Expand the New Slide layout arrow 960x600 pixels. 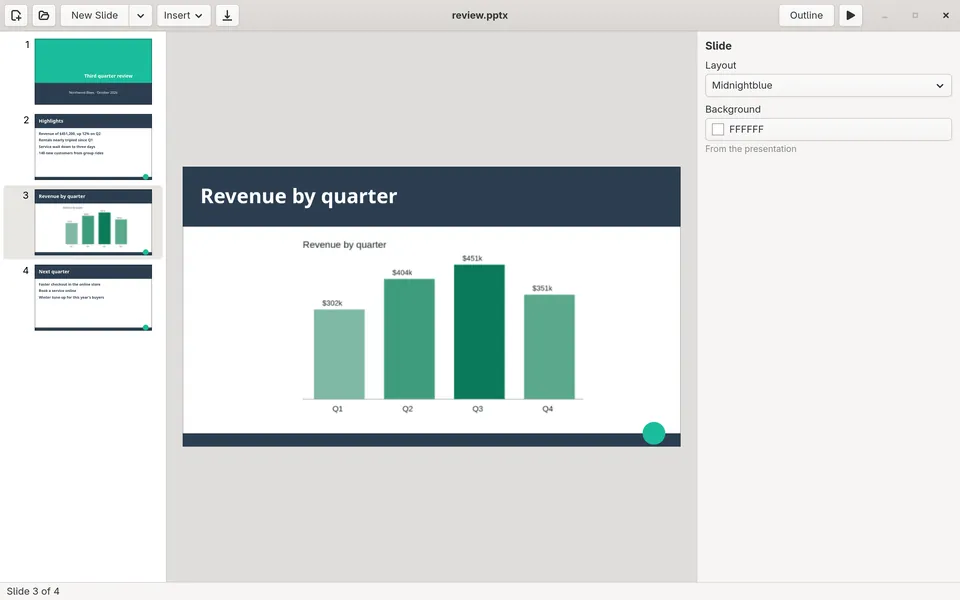pos(140,15)
